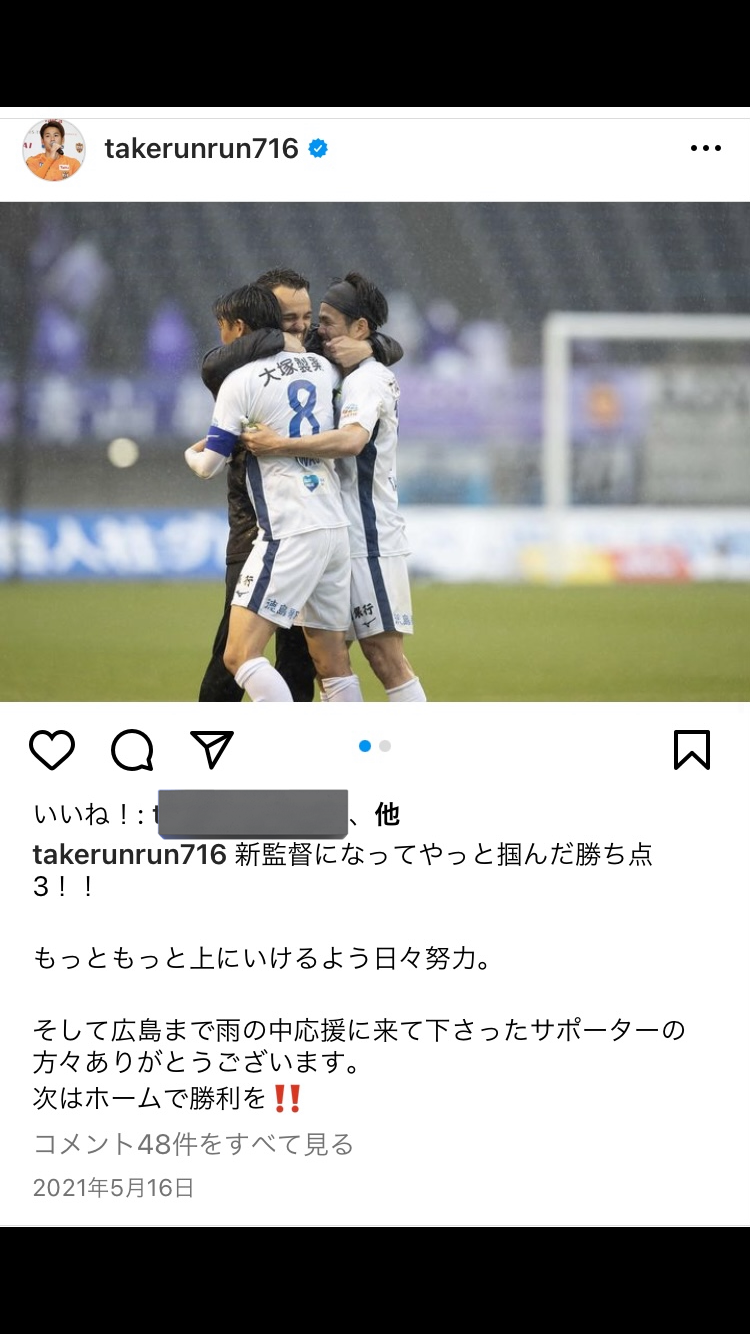The width and height of the screenshot is (750, 1334).
Task: Tap the takerunrun716 username in header
Action: (202, 149)
